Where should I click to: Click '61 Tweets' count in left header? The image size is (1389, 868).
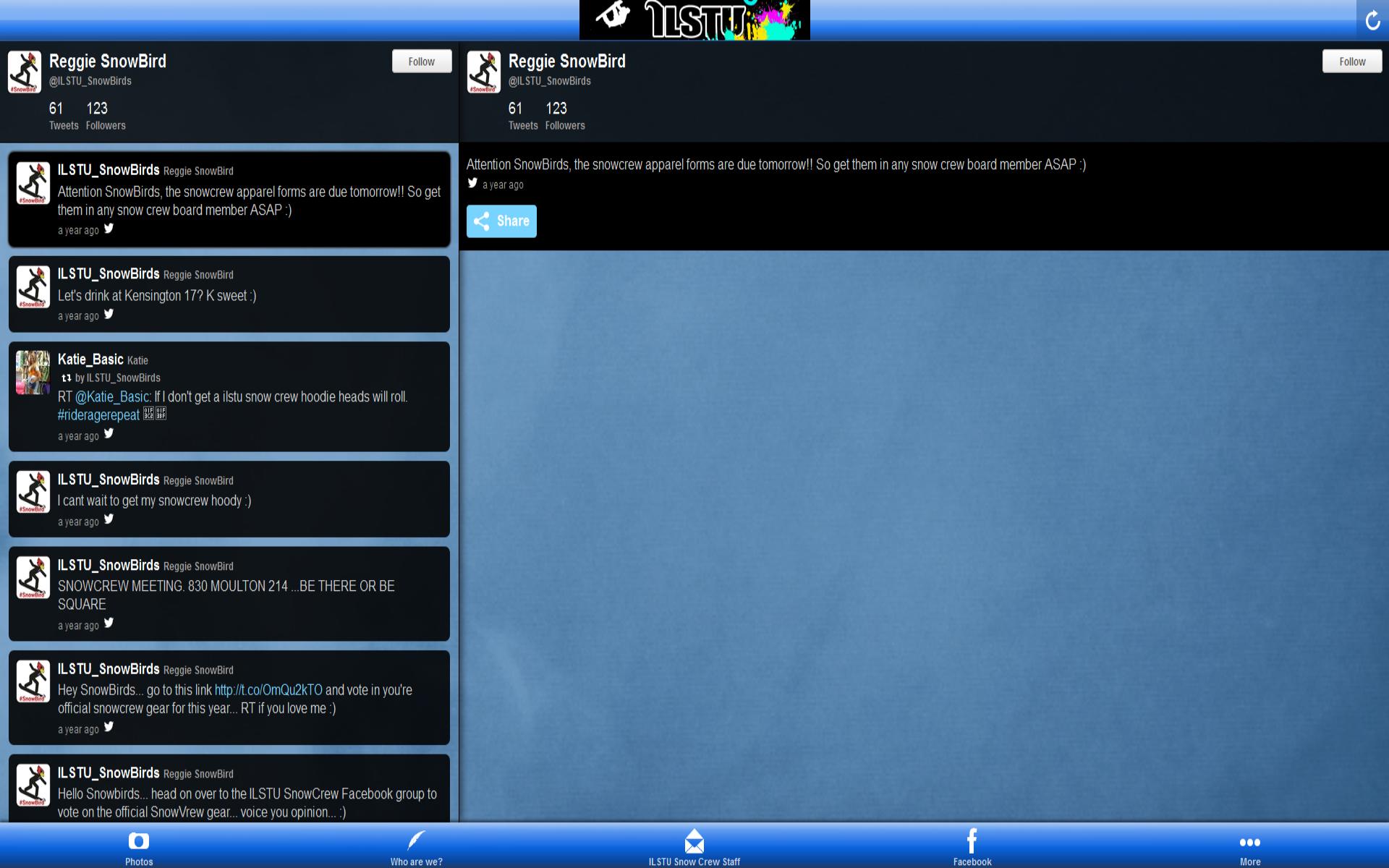click(x=64, y=116)
